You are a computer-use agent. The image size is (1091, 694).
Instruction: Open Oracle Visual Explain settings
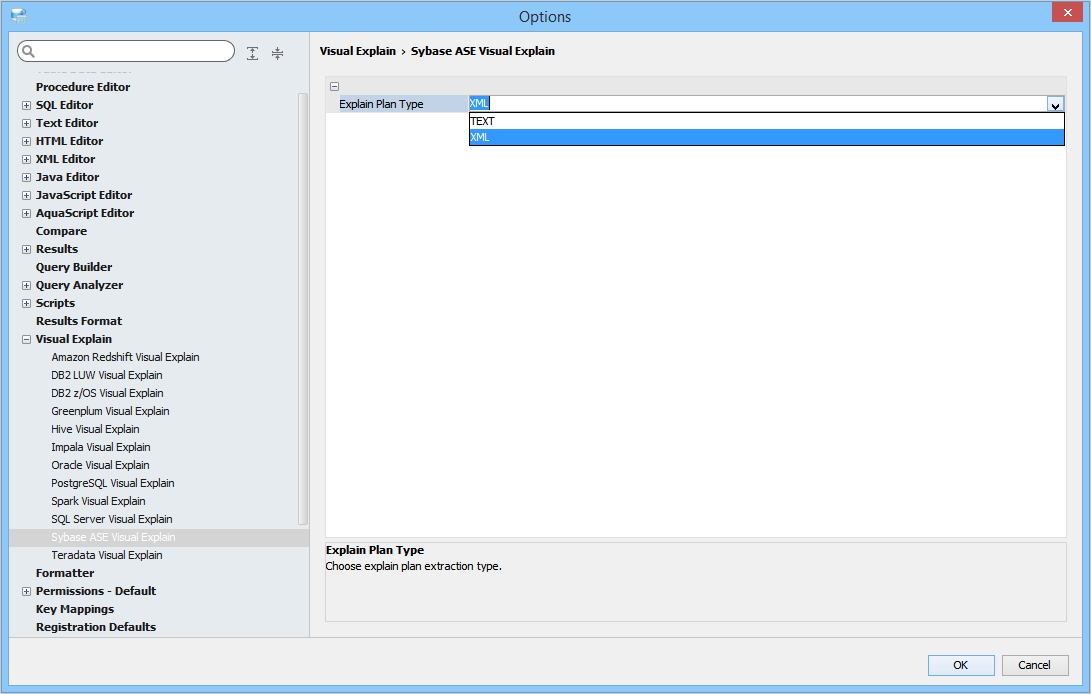point(100,466)
